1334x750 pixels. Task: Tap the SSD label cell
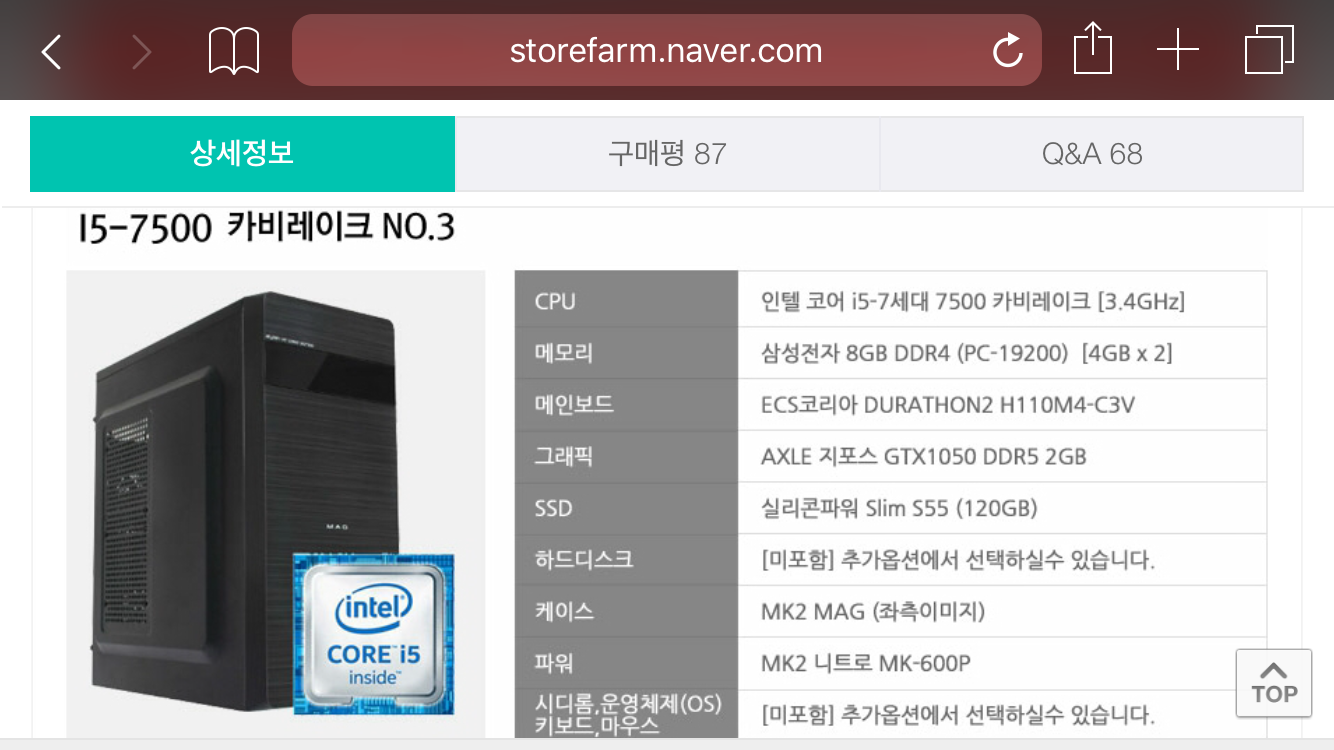pos(626,508)
